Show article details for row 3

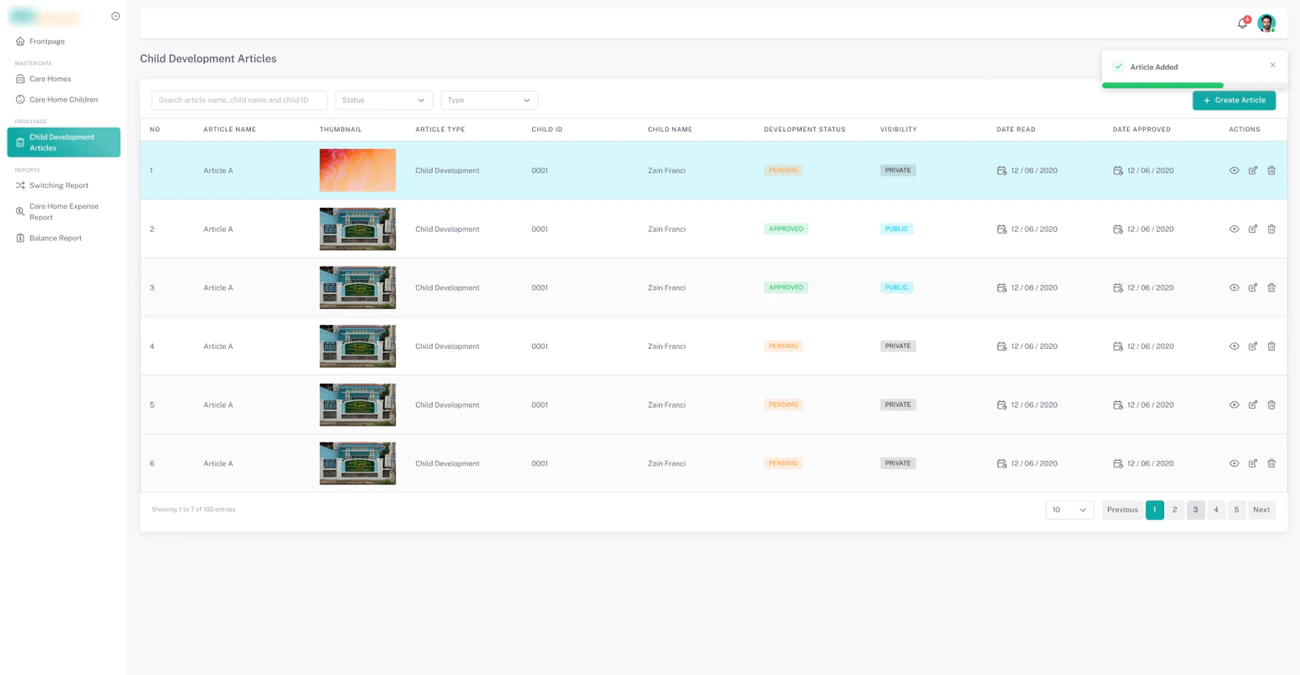click(x=1234, y=288)
